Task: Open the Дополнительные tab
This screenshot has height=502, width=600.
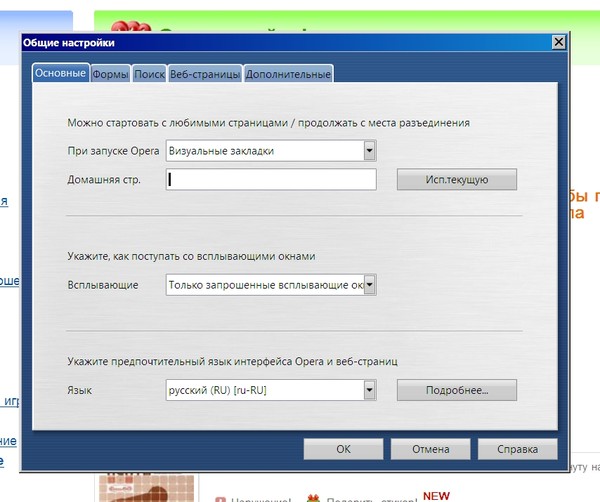Action: click(288, 74)
